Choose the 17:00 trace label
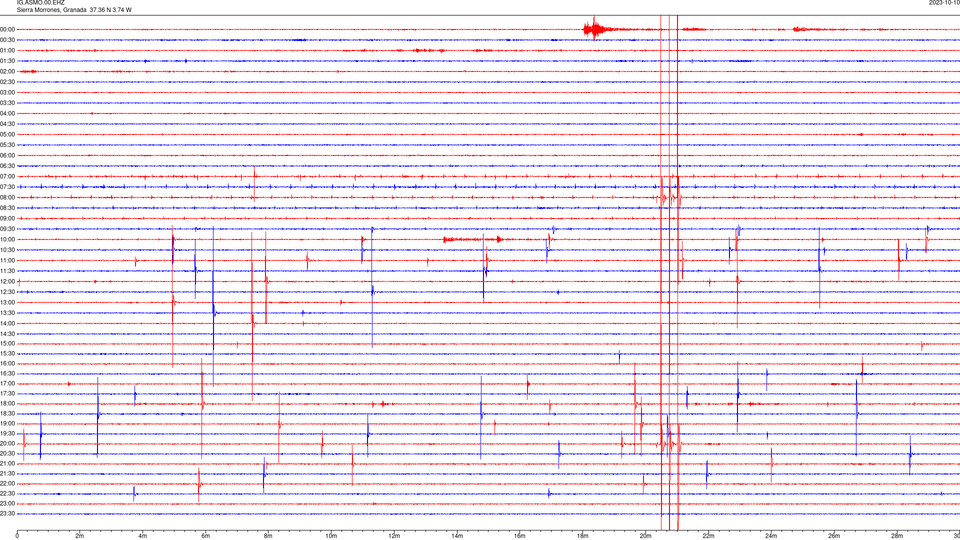 [7, 383]
